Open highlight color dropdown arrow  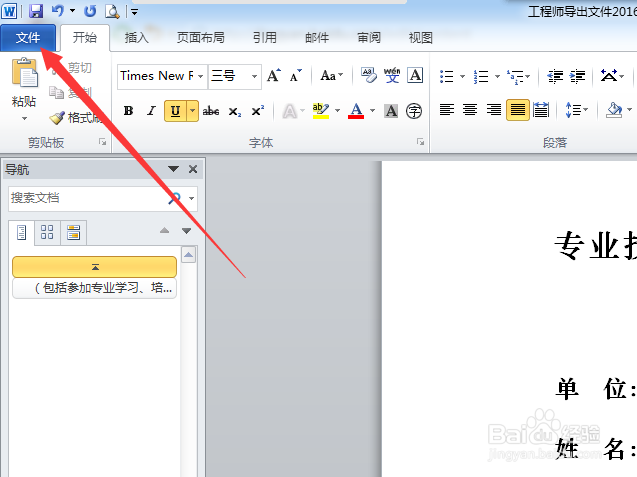coord(338,111)
